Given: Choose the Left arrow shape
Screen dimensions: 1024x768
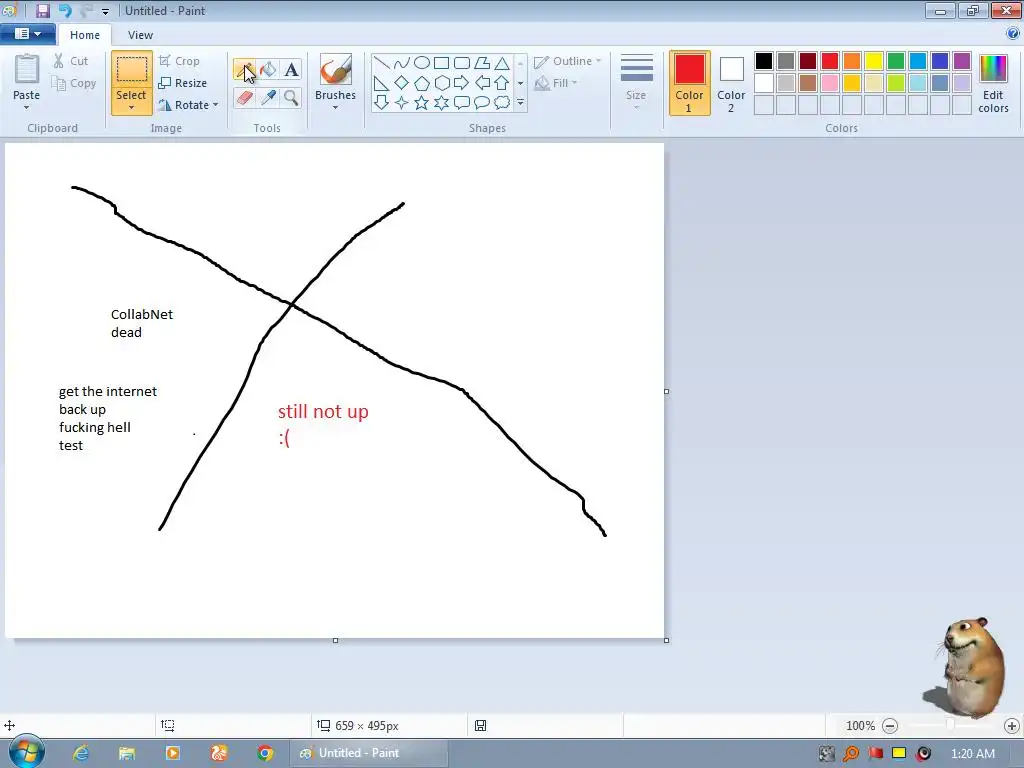Looking at the screenshot, I should (x=482, y=83).
